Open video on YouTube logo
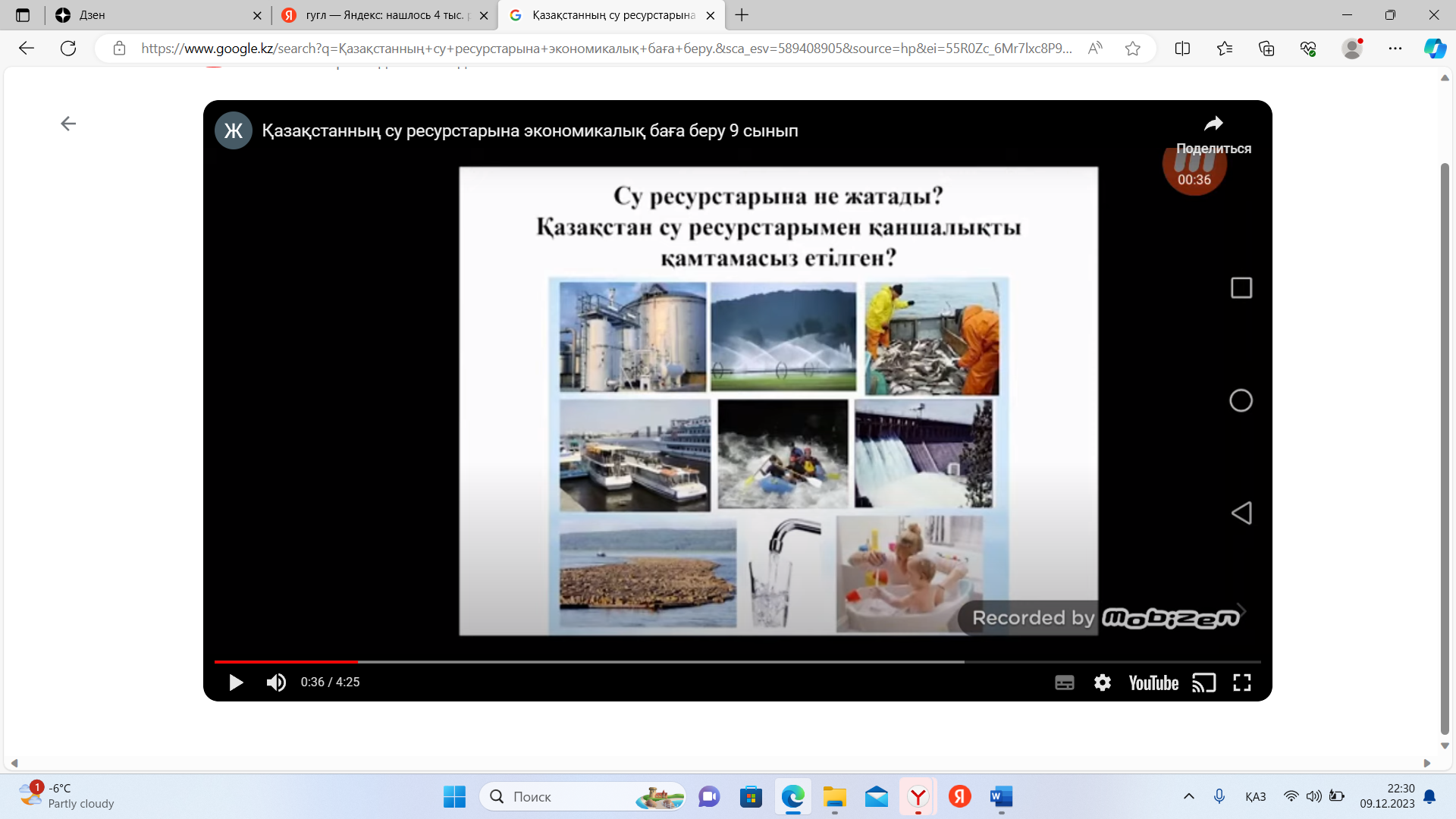Image resolution: width=1456 pixels, height=819 pixels. (x=1153, y=682)
